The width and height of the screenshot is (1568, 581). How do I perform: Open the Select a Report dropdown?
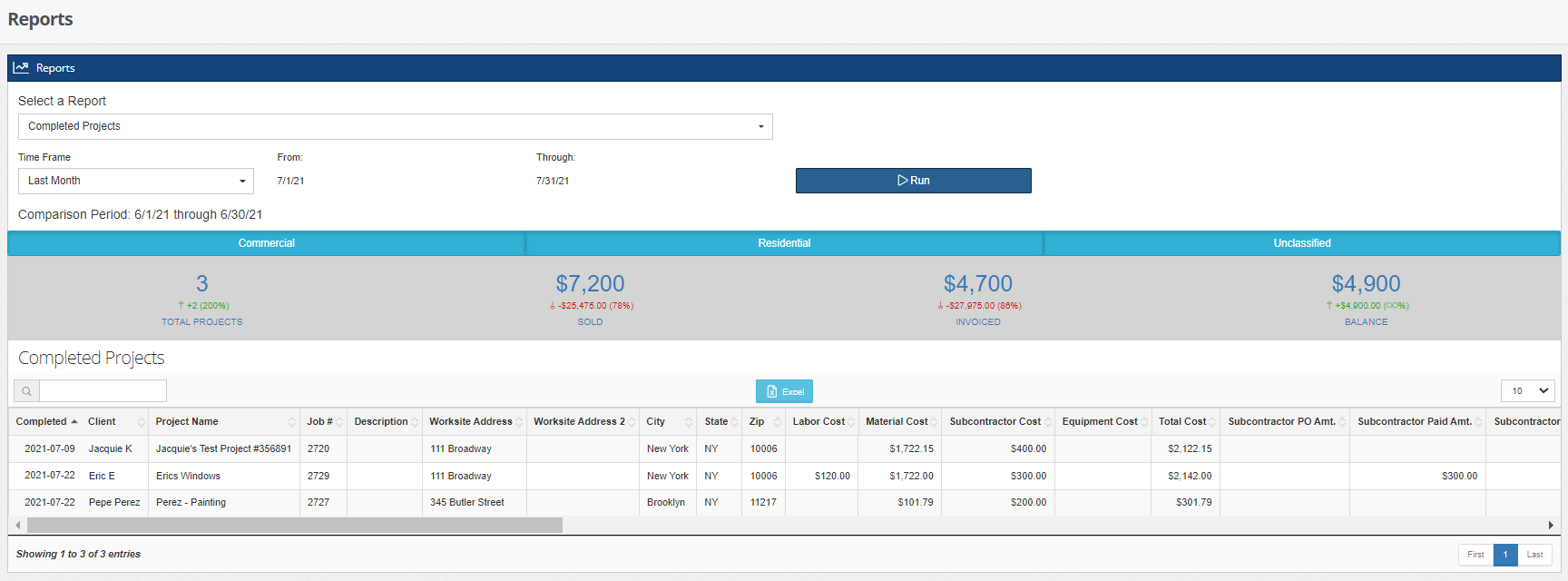395,126
